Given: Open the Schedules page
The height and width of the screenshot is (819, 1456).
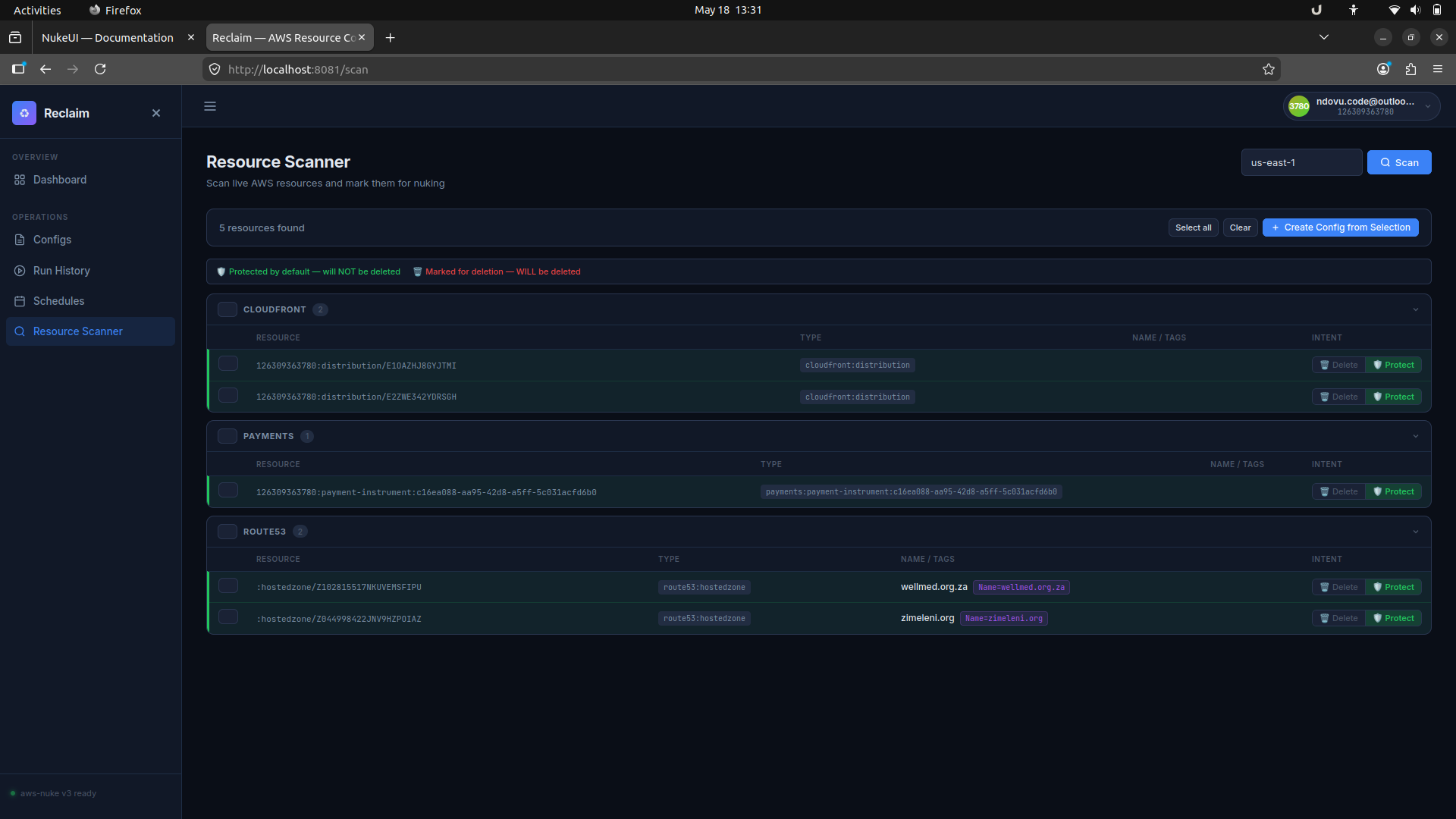Looking at the screenshot, I should (x=90, y=301).
